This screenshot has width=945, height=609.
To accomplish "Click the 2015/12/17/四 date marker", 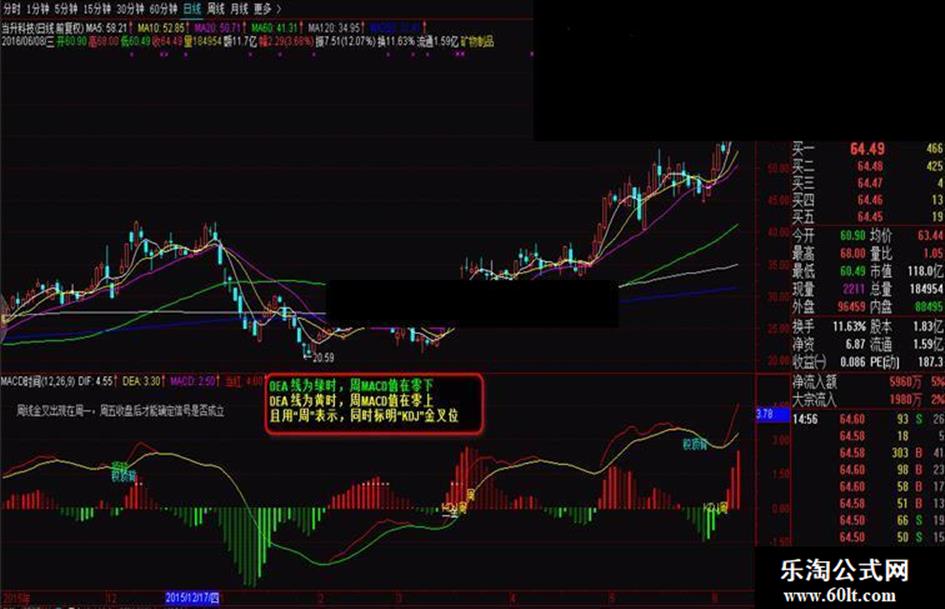I will (192, 598).
